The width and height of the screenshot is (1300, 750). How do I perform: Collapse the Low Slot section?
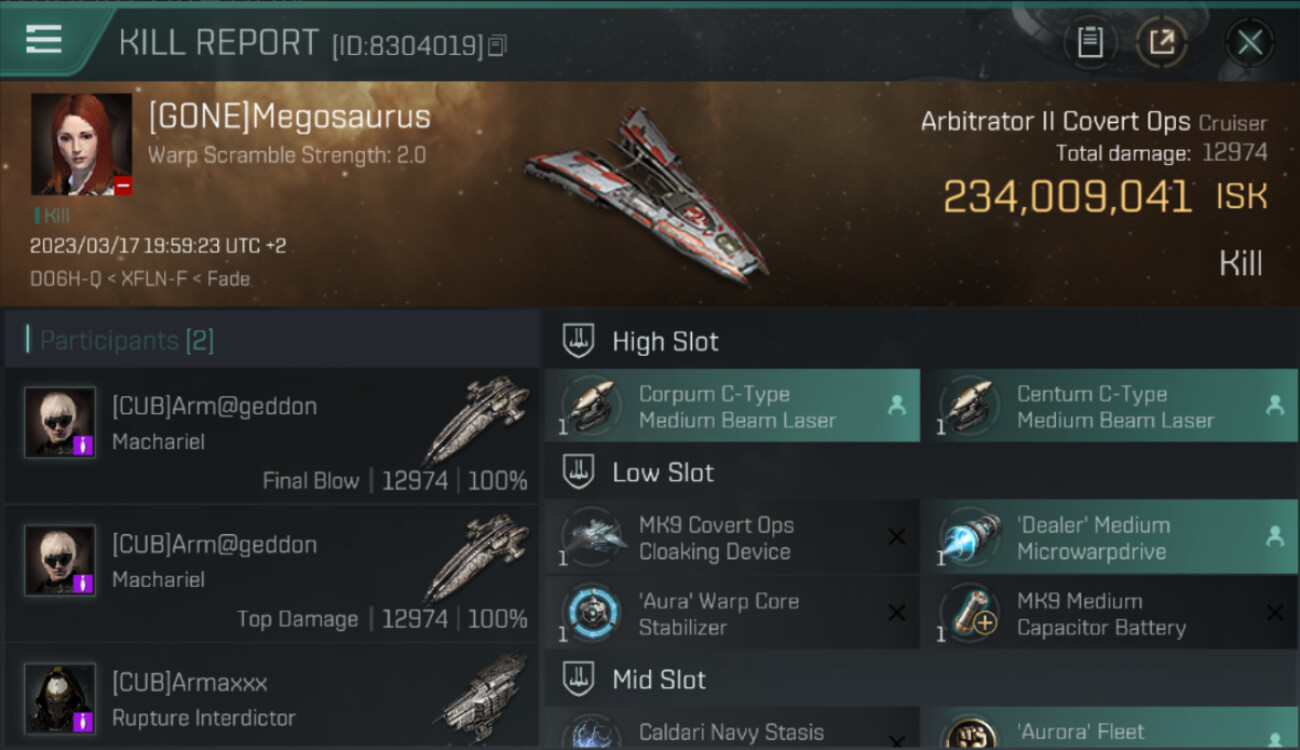(x=579, y=472)
